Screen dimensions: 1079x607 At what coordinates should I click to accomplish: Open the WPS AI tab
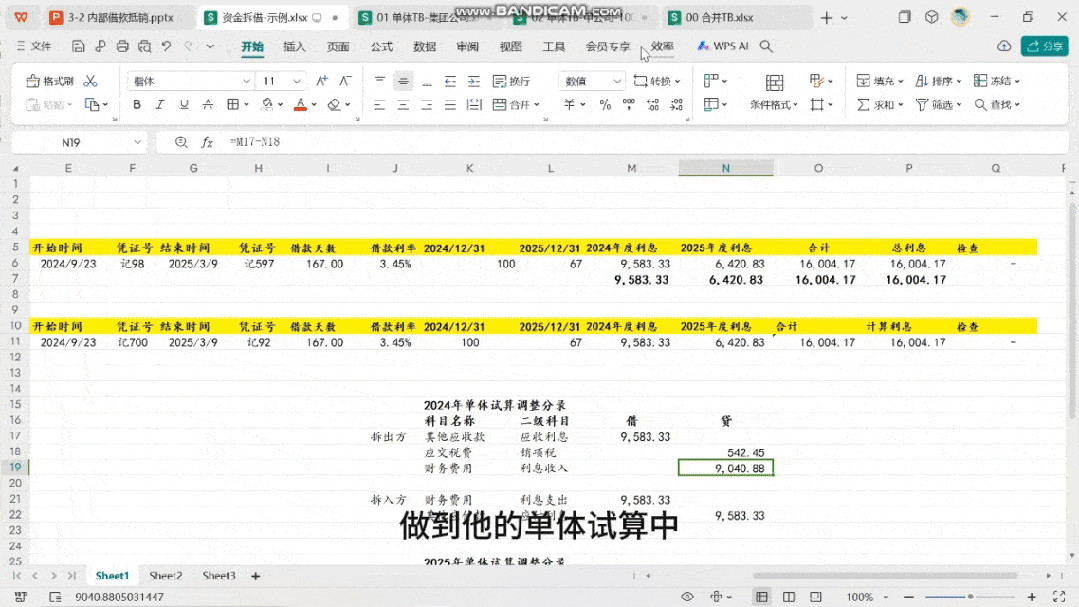pos(723,46)
